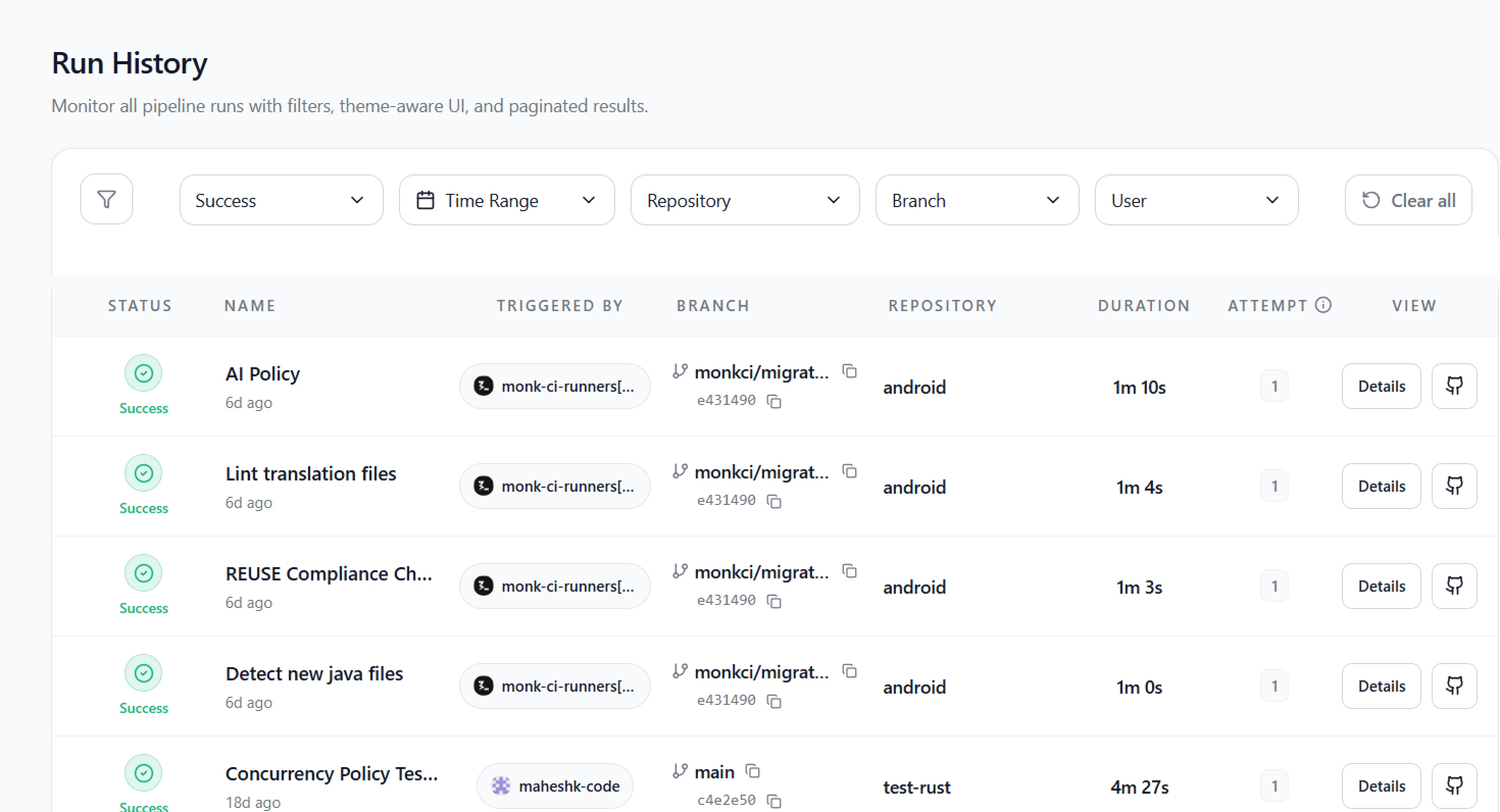View Details for Lint translation files run
The image size is (1500, 812).
(x=1381, y=486)
